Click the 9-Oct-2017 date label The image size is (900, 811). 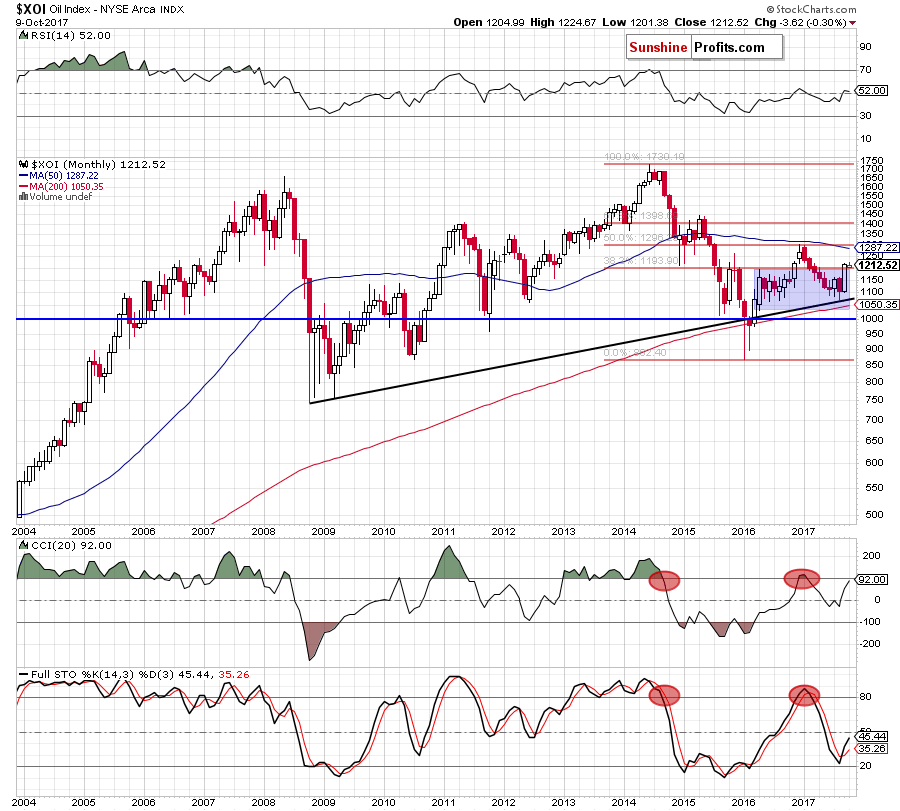point(41,22)
